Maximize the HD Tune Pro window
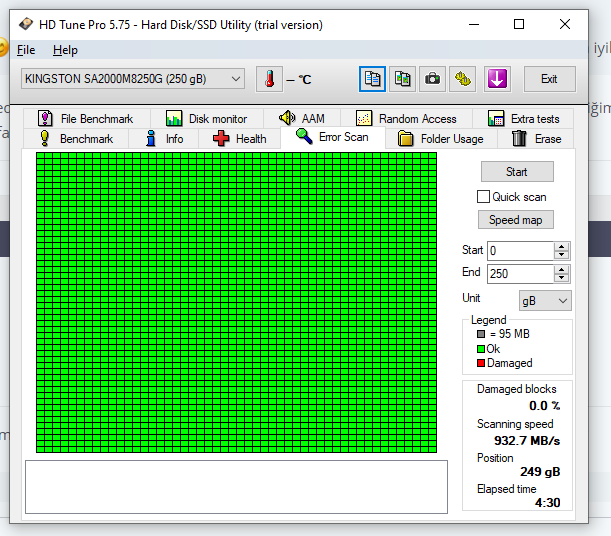The width and height of the screenshot is (611, 536). pos(519,24)
